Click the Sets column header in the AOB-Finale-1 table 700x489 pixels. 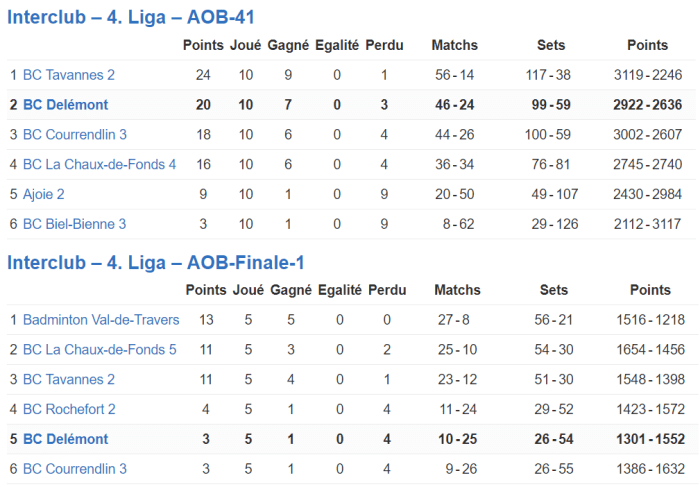(553, 290)
